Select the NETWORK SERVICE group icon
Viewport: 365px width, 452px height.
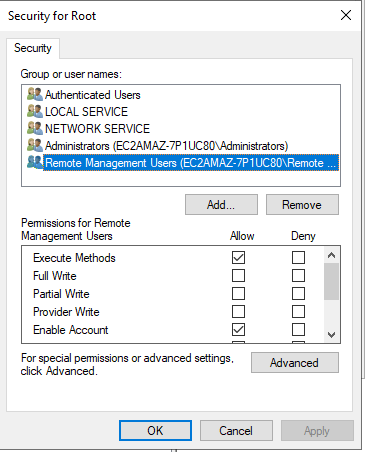[35, 128]
